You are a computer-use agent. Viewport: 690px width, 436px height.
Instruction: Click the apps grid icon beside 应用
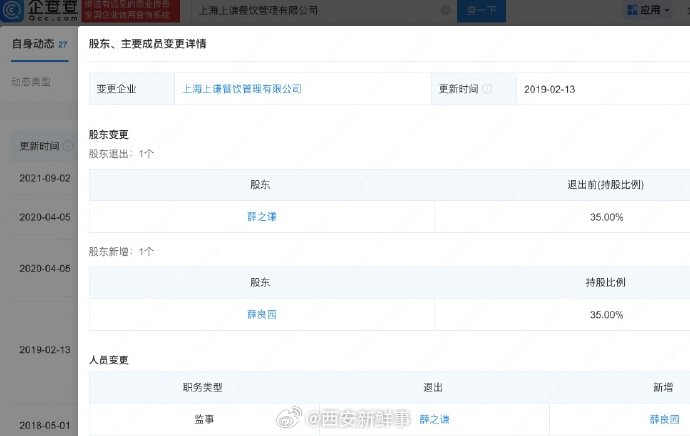[x=632, y=10]
